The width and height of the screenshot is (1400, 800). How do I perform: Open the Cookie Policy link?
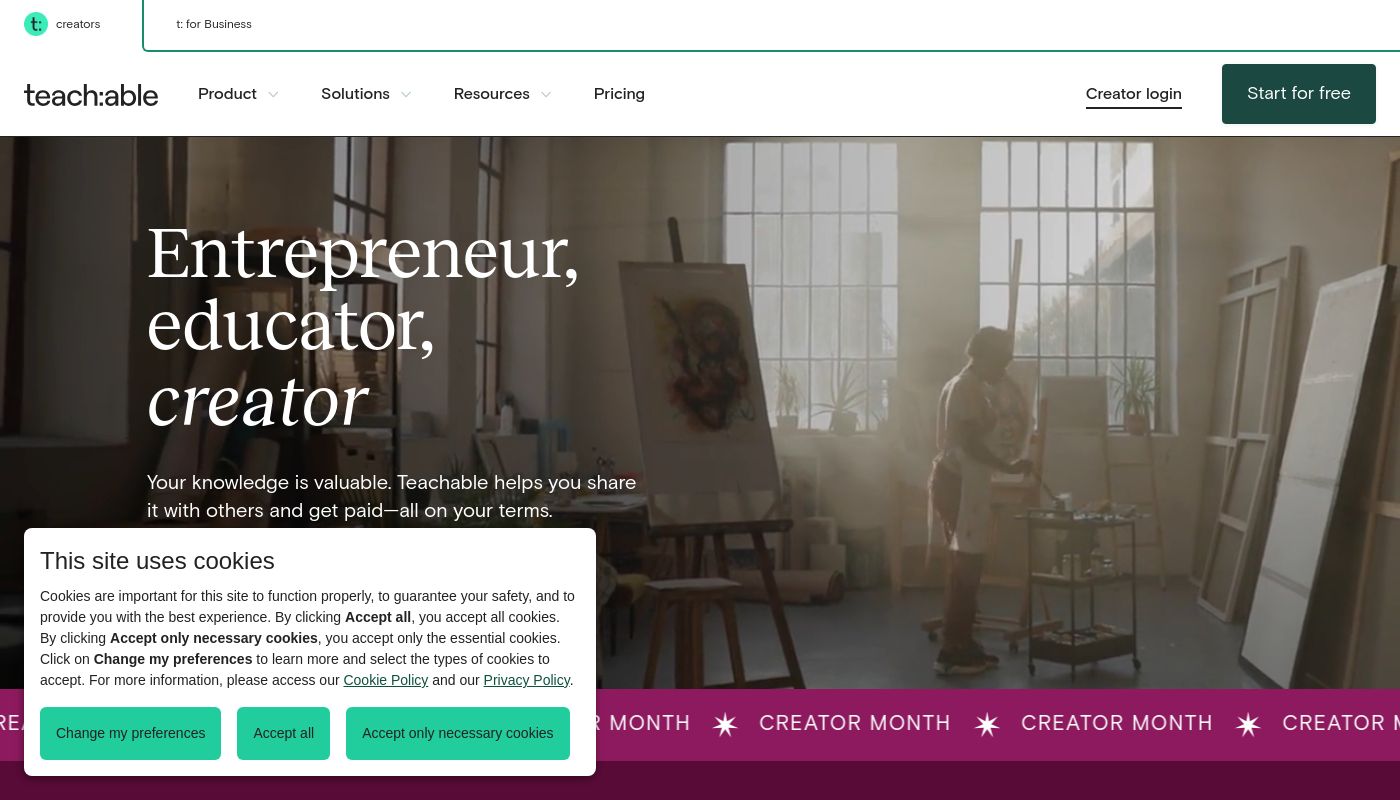pyautogui.click(x=385, y=680)
